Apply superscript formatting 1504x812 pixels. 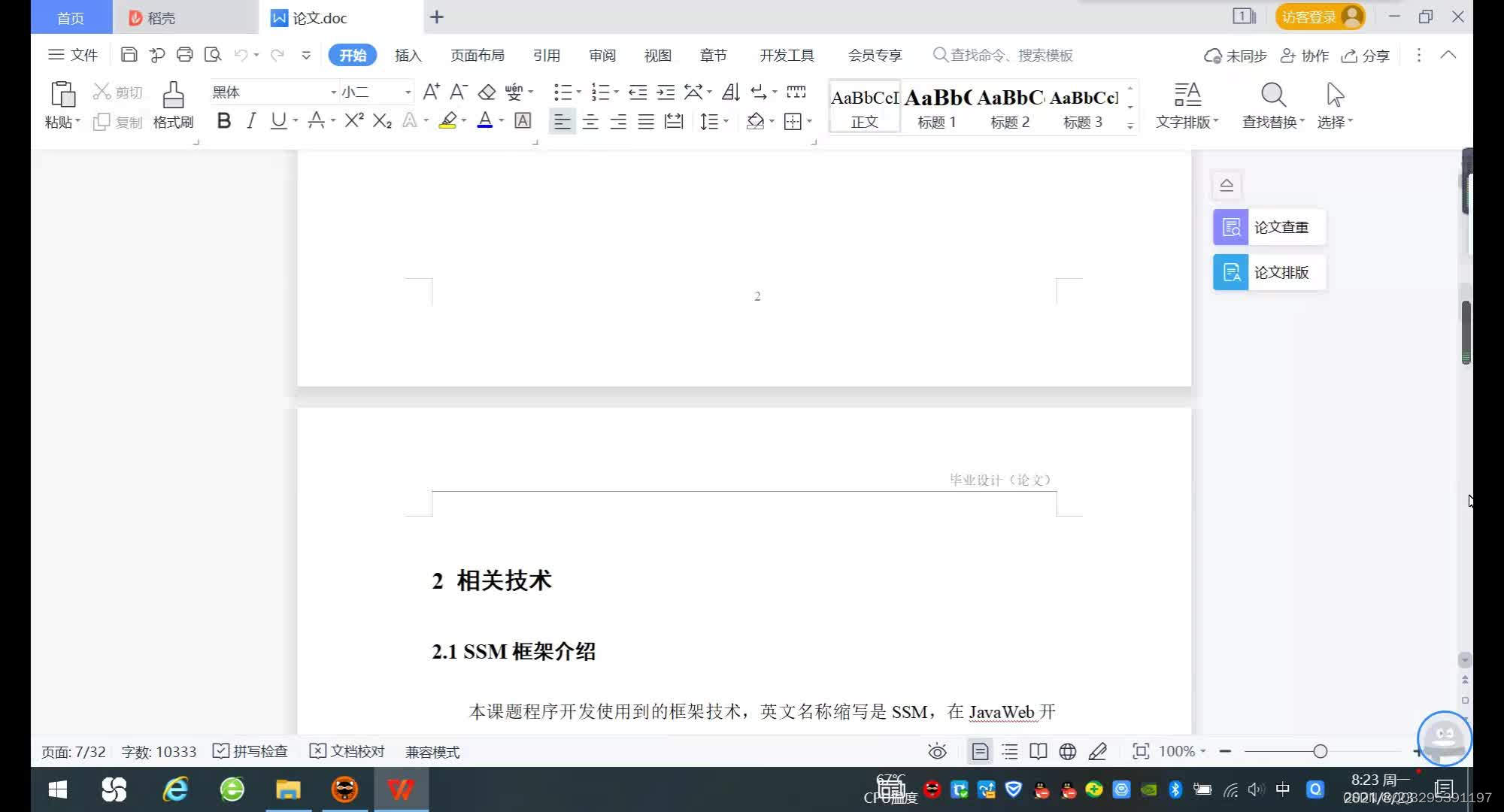[x=354, y=121]
